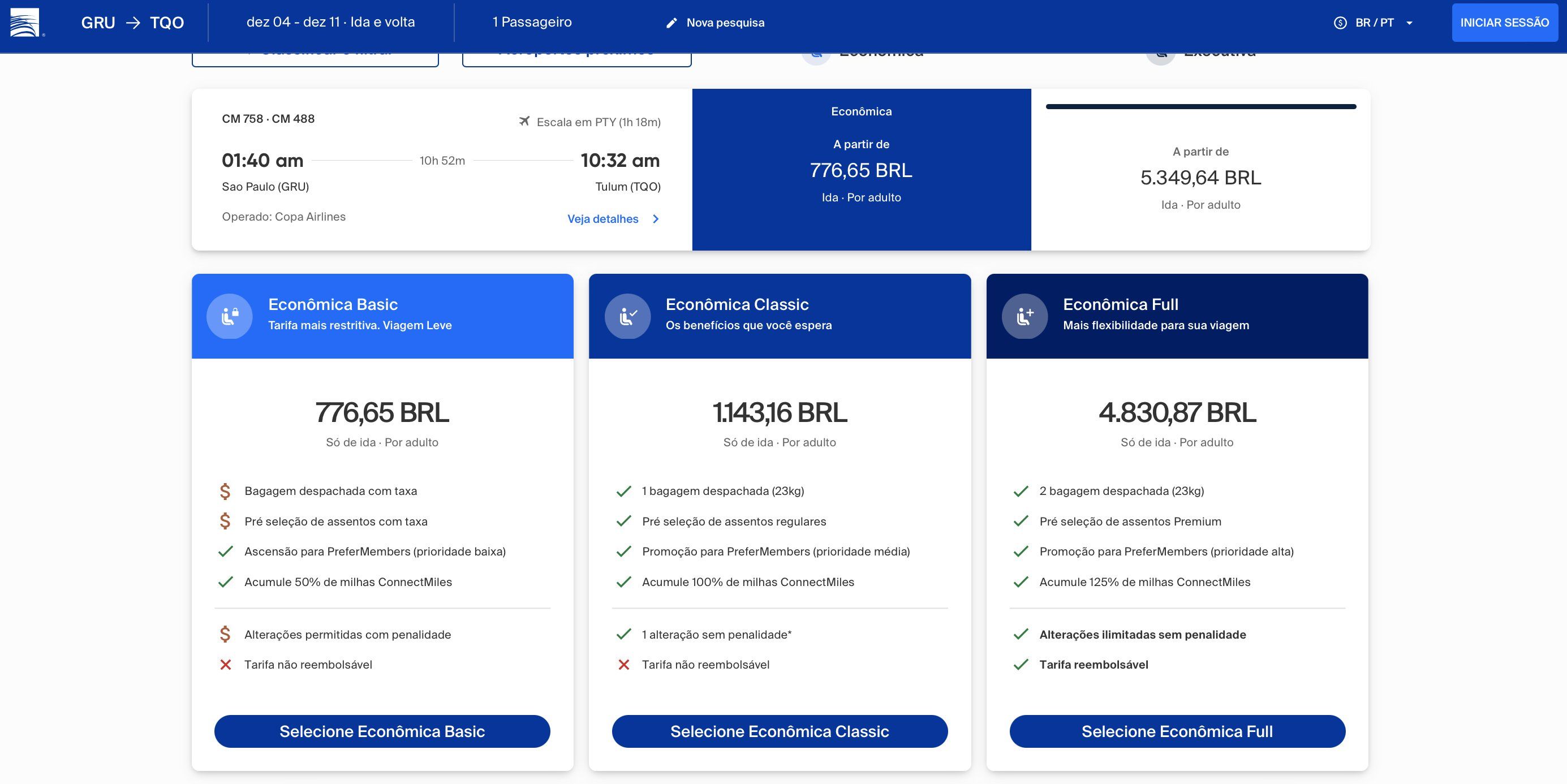Click the 1 Passageiro selector

pyautogui.click(x=532, y=22)
